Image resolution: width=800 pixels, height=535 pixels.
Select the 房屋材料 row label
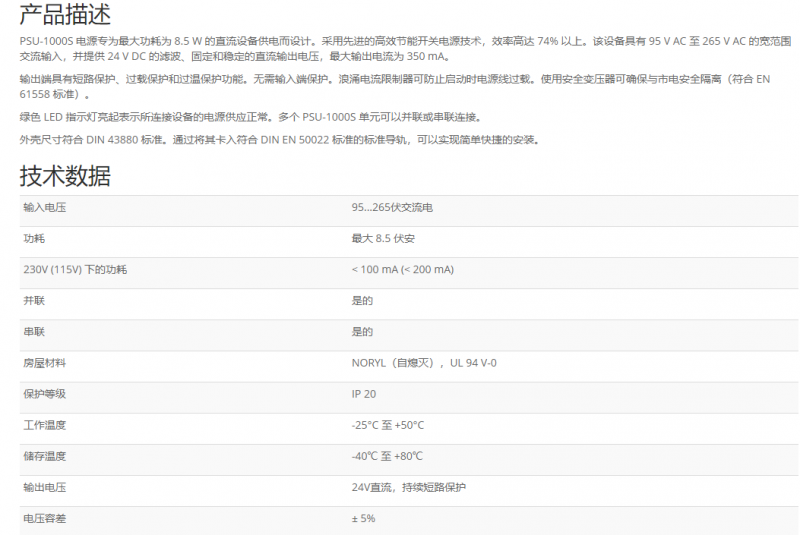(44, 363)
